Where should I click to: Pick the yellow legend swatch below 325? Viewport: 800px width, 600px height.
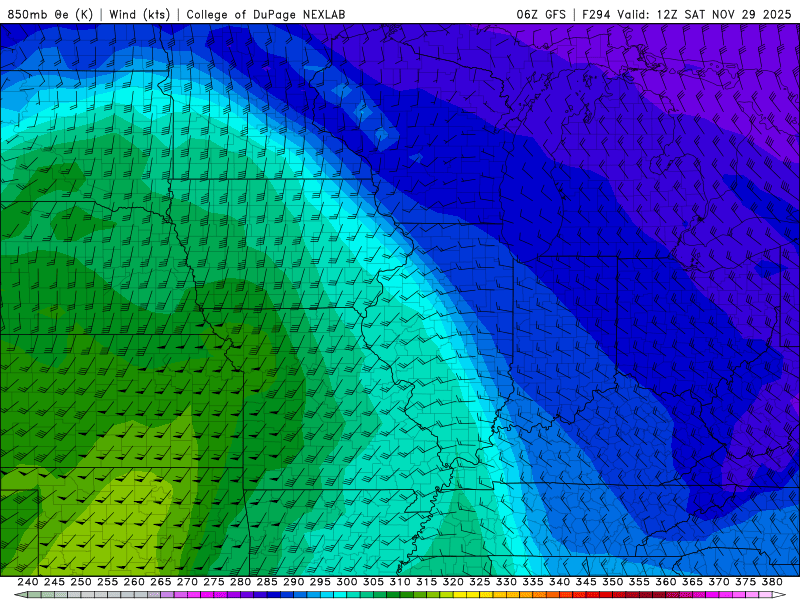point(473,595)
